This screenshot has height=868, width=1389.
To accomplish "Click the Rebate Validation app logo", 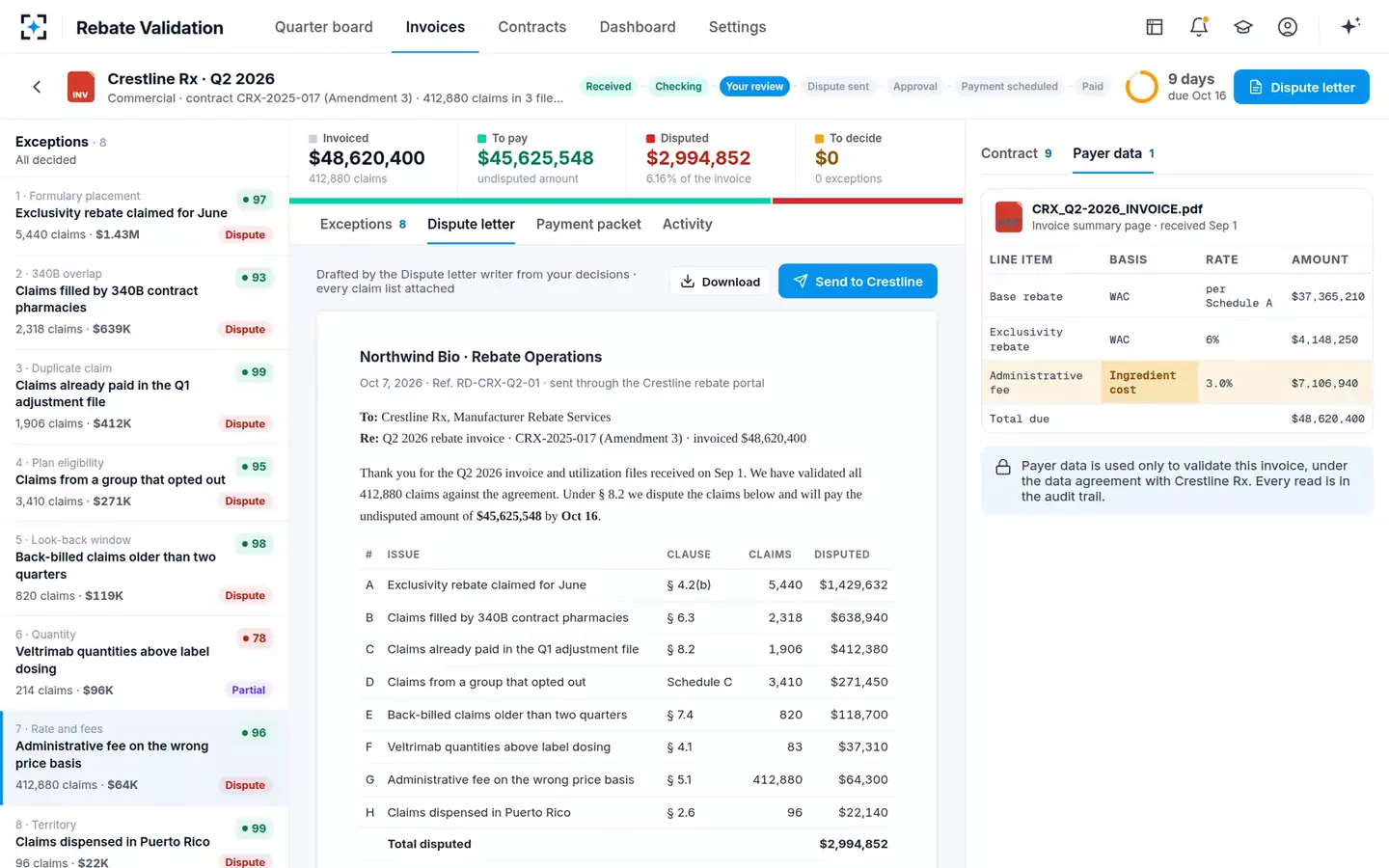I will coord(34,27).
